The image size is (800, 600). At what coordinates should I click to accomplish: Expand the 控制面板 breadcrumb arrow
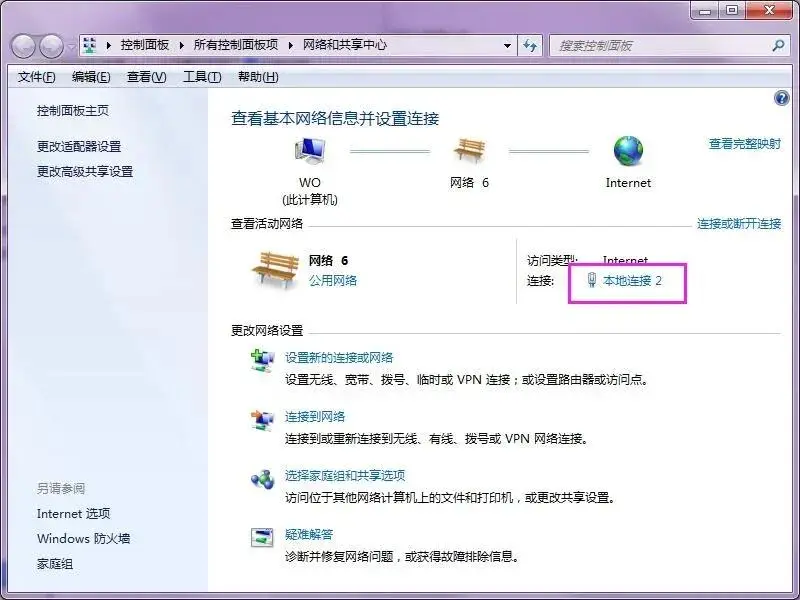click(180, 45)
